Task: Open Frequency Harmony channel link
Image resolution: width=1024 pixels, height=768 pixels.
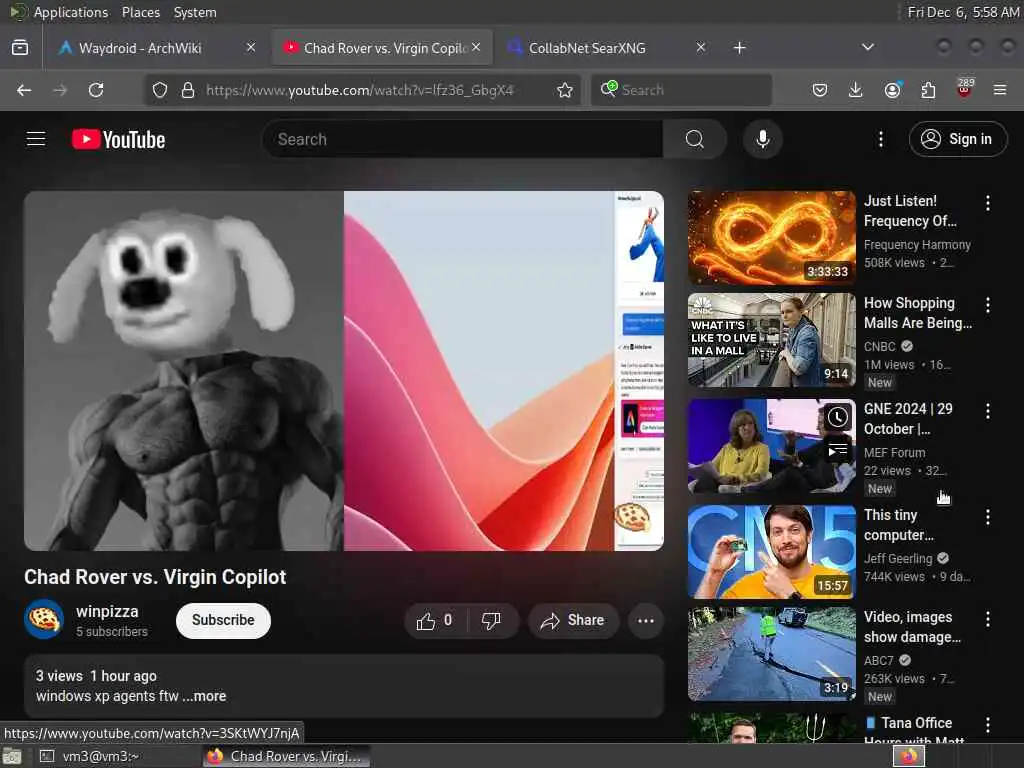Action: click(x=917, y=245)
